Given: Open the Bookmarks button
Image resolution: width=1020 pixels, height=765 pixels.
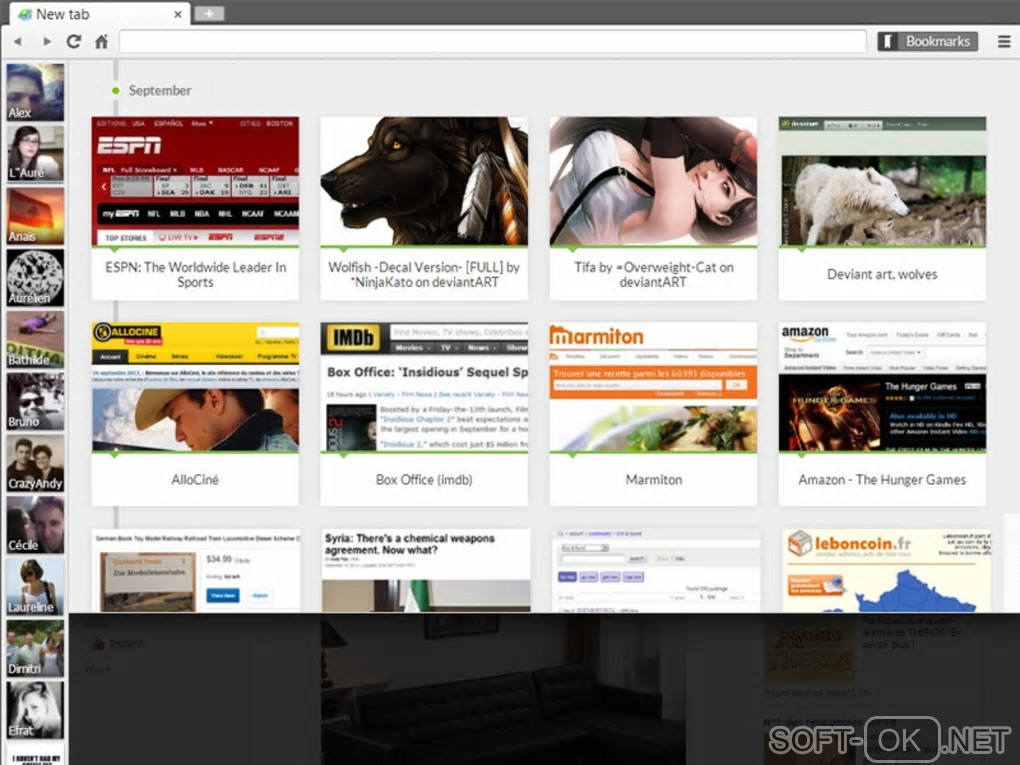Looking at the screenshot, I should [x=927, y=42].
